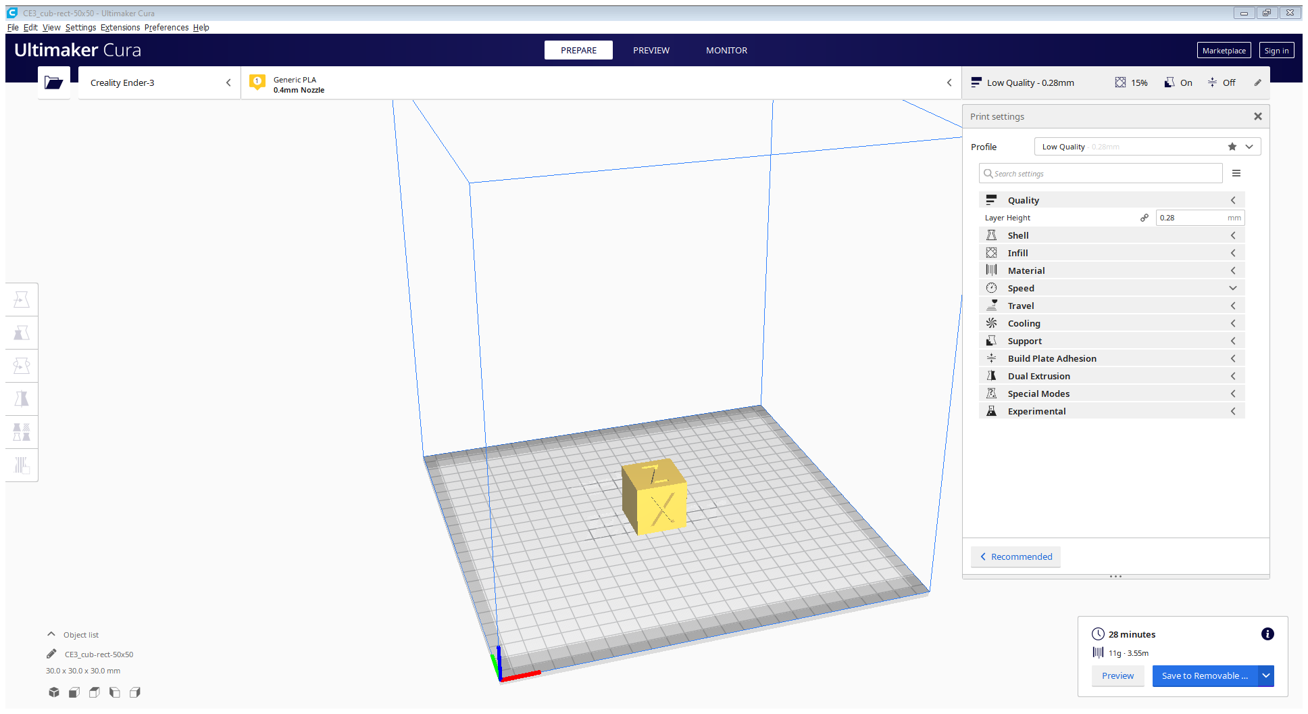Switch to right side view cube icon

tap(134, 692)
